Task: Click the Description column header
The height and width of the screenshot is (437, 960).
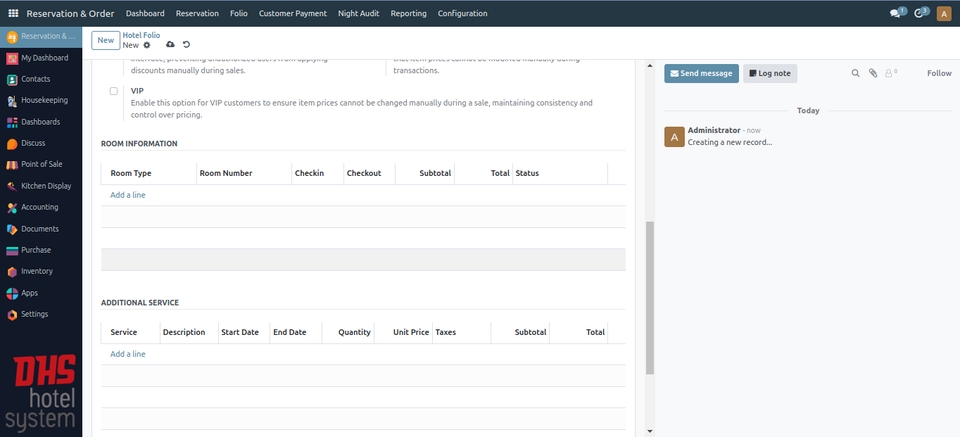Action: click(189, 332)
